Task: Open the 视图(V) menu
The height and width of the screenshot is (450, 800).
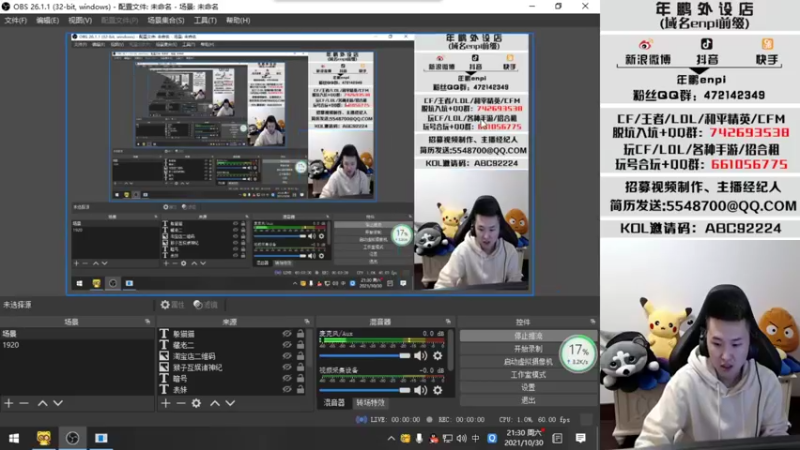Action: click(x=80, y=20)
